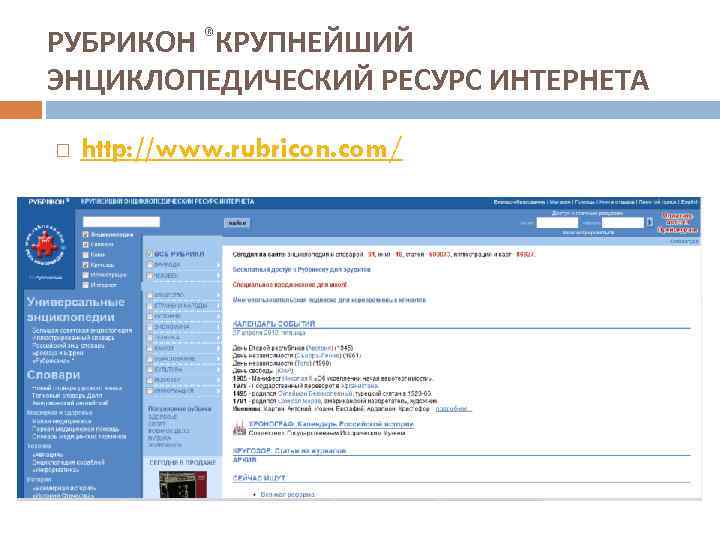Expand the ЭКОНОМИКА rubric arrow
Image resolution: width=720 pixels, height=540 pixels.
219,327
